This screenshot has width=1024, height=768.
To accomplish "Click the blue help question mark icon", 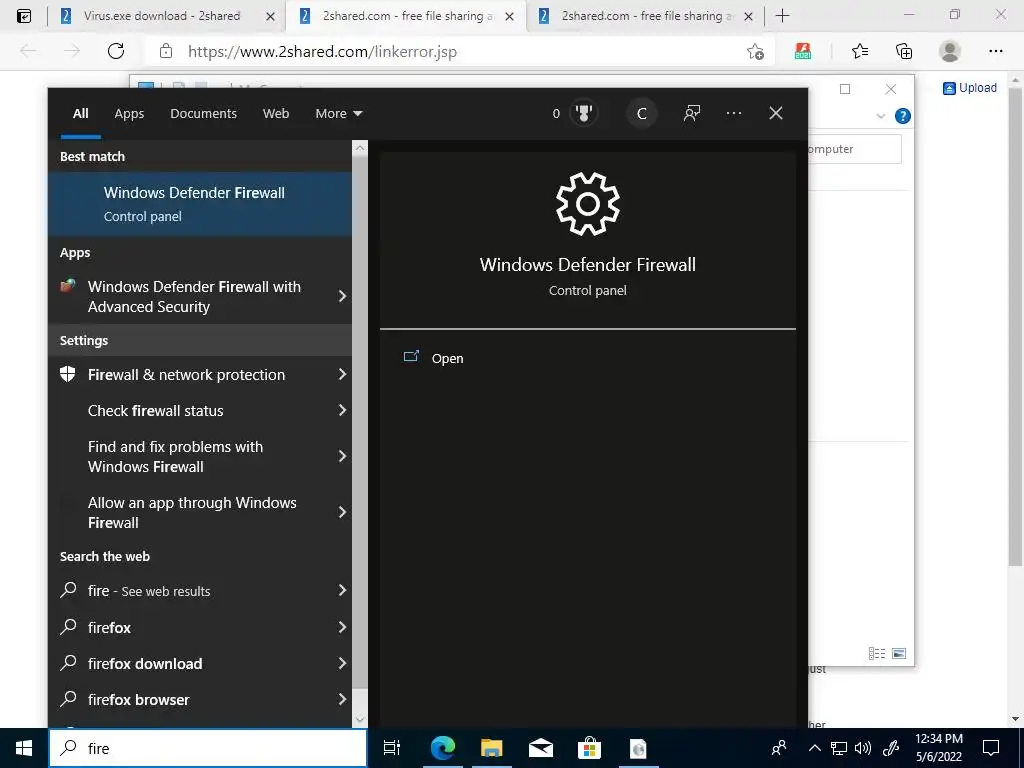I will (x=903, y=116).
